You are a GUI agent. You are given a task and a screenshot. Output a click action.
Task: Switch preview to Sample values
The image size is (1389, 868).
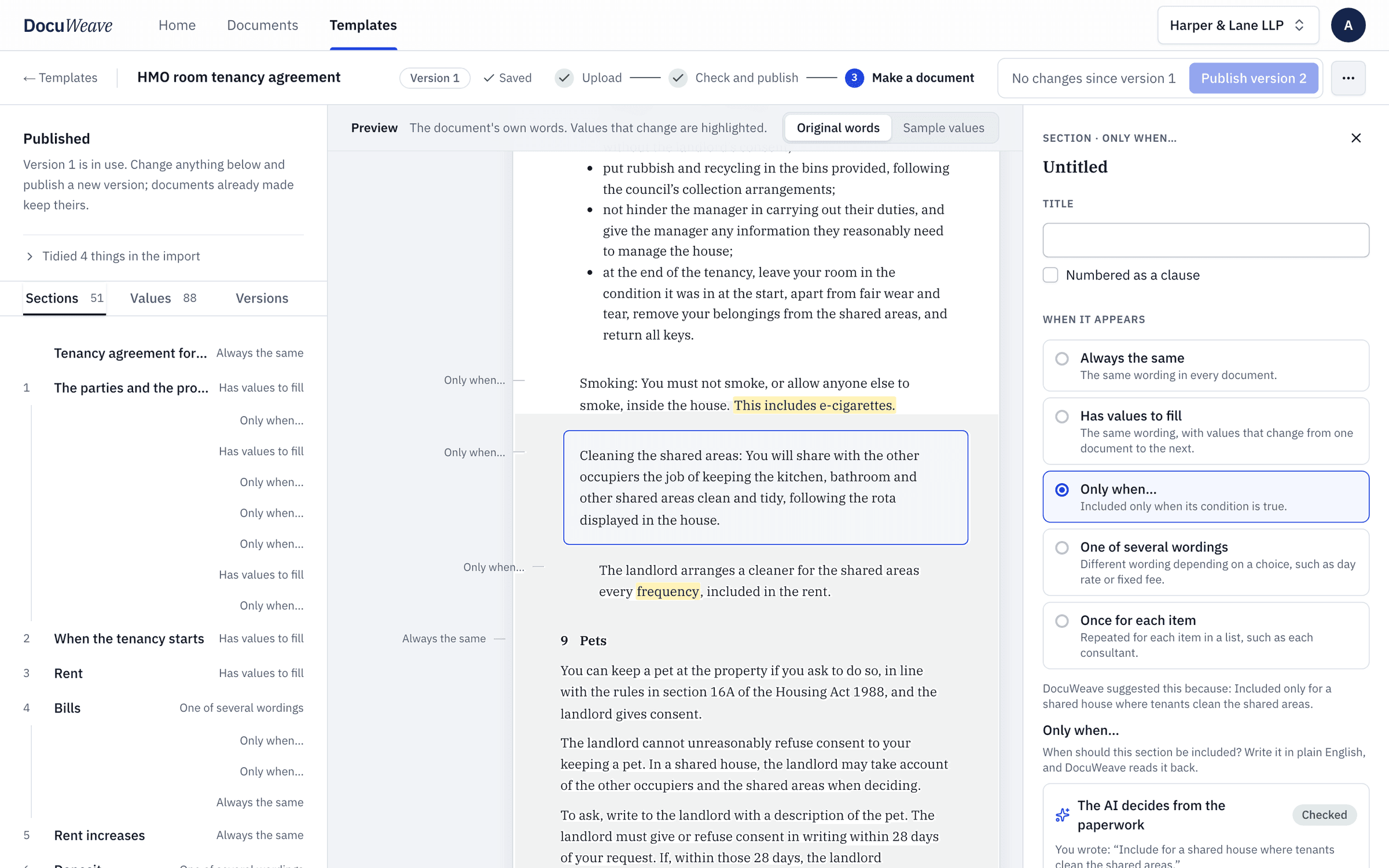coord(943,128)
